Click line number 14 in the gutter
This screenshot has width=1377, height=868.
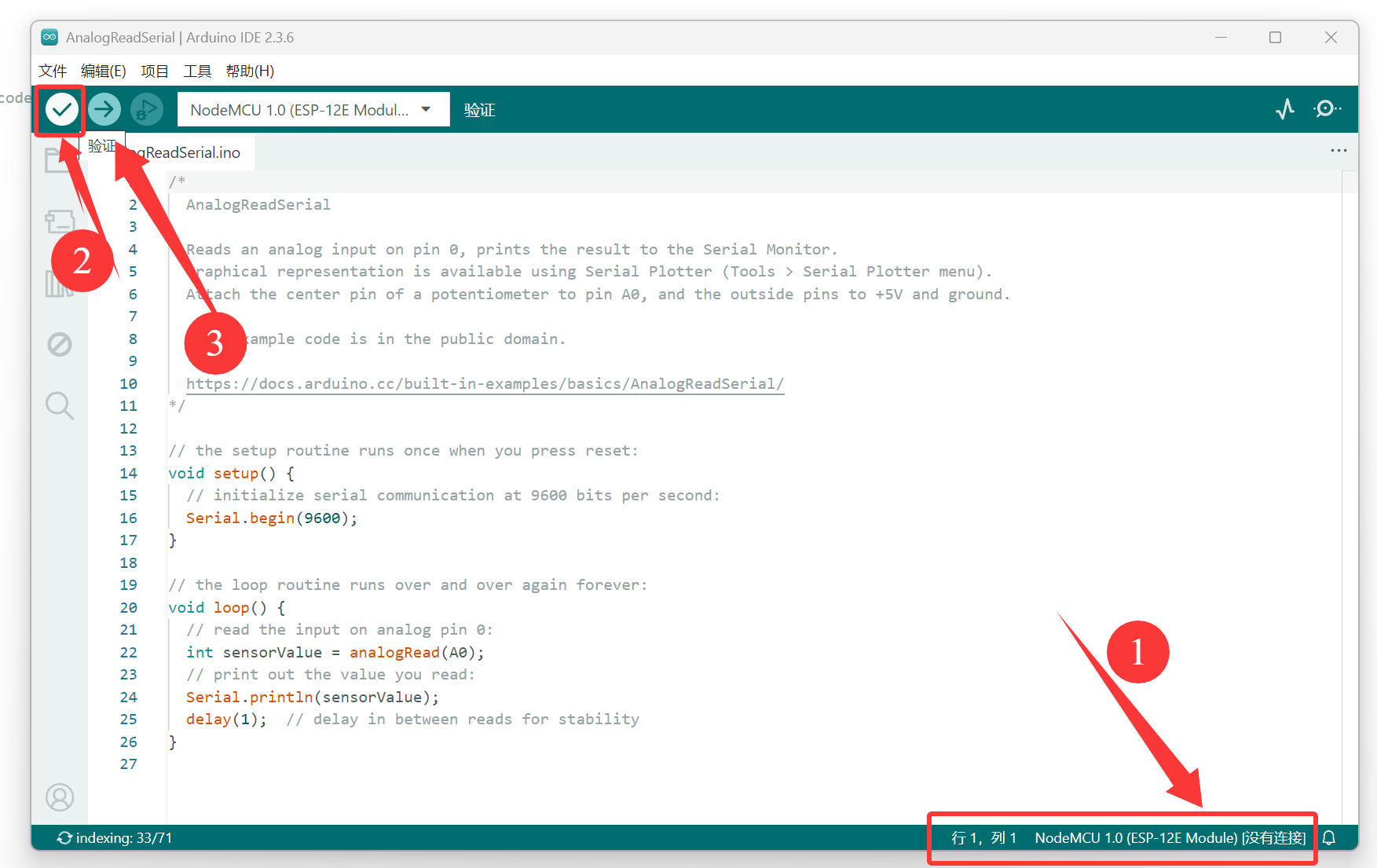128,473
